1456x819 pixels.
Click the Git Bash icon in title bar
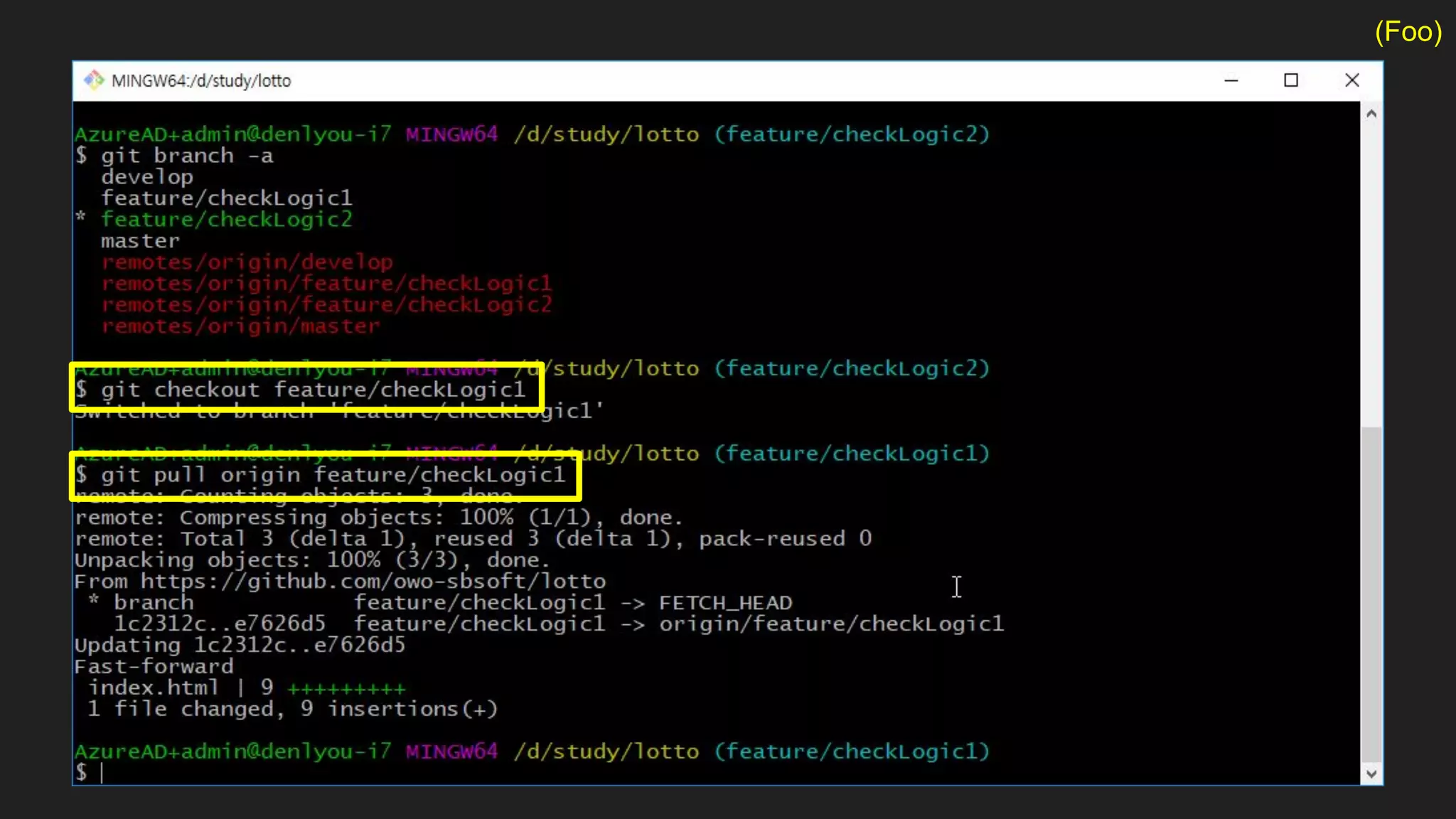[x=93, y=80]
